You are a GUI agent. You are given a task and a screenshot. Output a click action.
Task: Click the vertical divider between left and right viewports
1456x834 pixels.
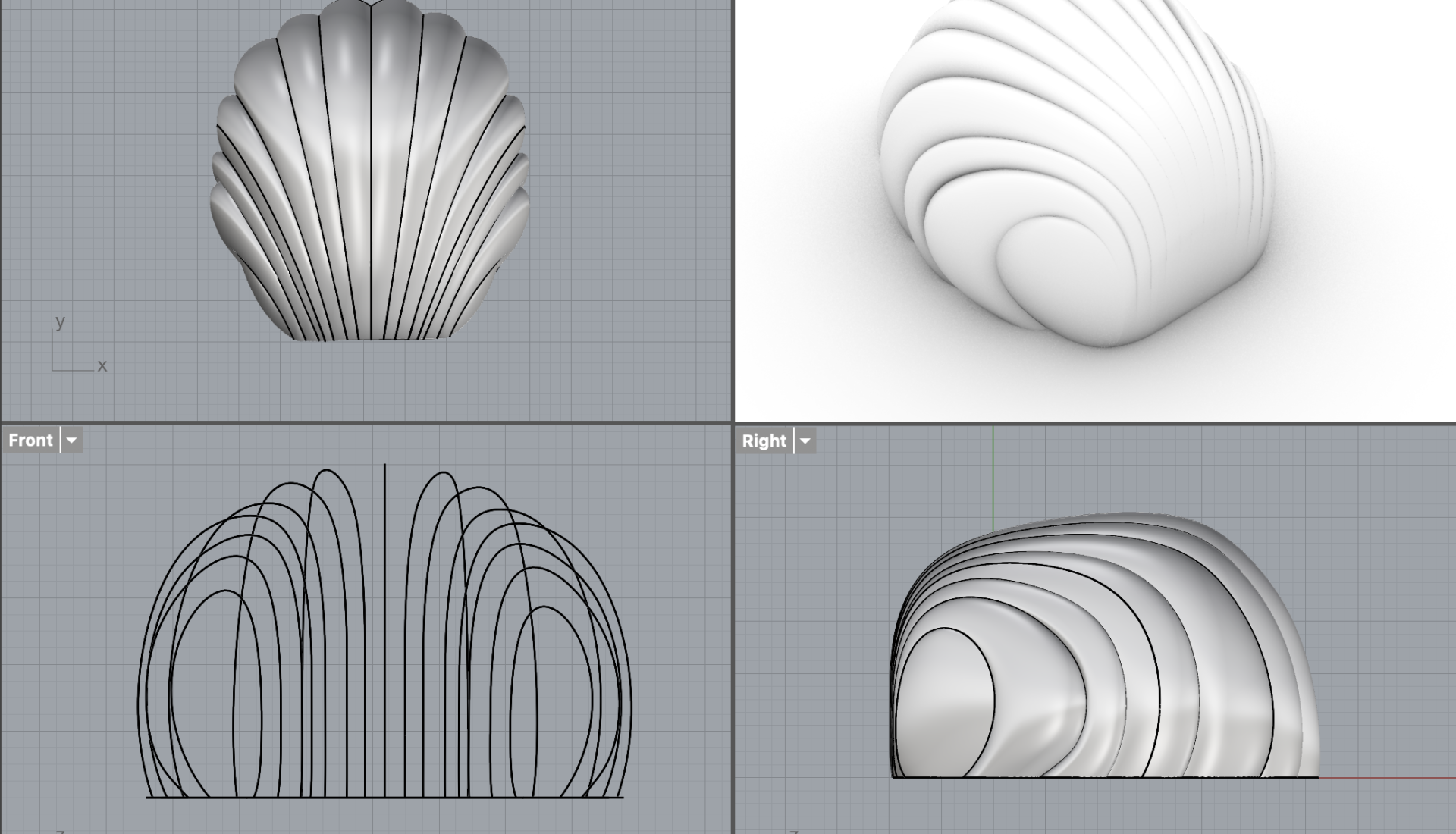(733, 227)
